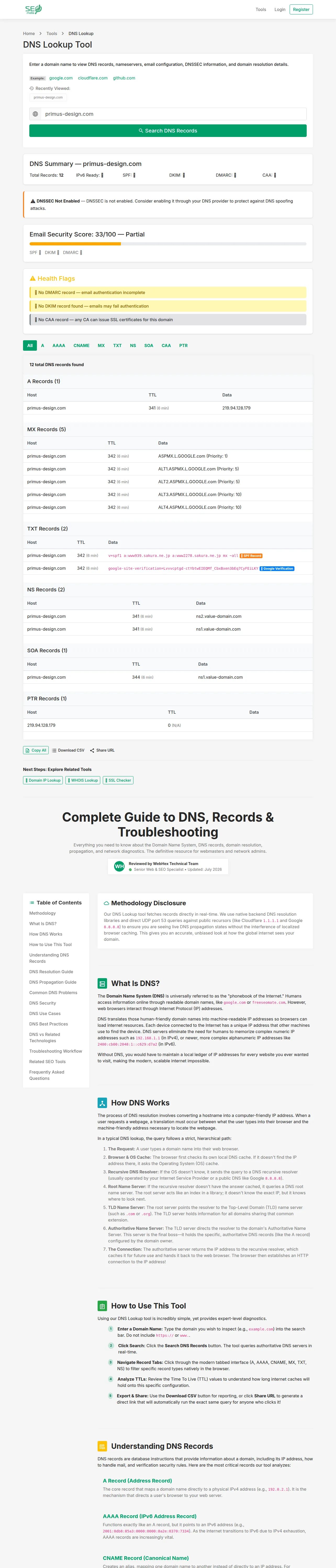Try the cloudflare.com example link
The height and width of the screenshot is (1568, 336).
click(93, 78)
